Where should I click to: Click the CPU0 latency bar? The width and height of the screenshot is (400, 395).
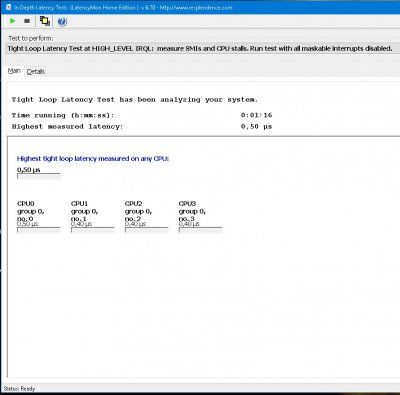(39, 230)
